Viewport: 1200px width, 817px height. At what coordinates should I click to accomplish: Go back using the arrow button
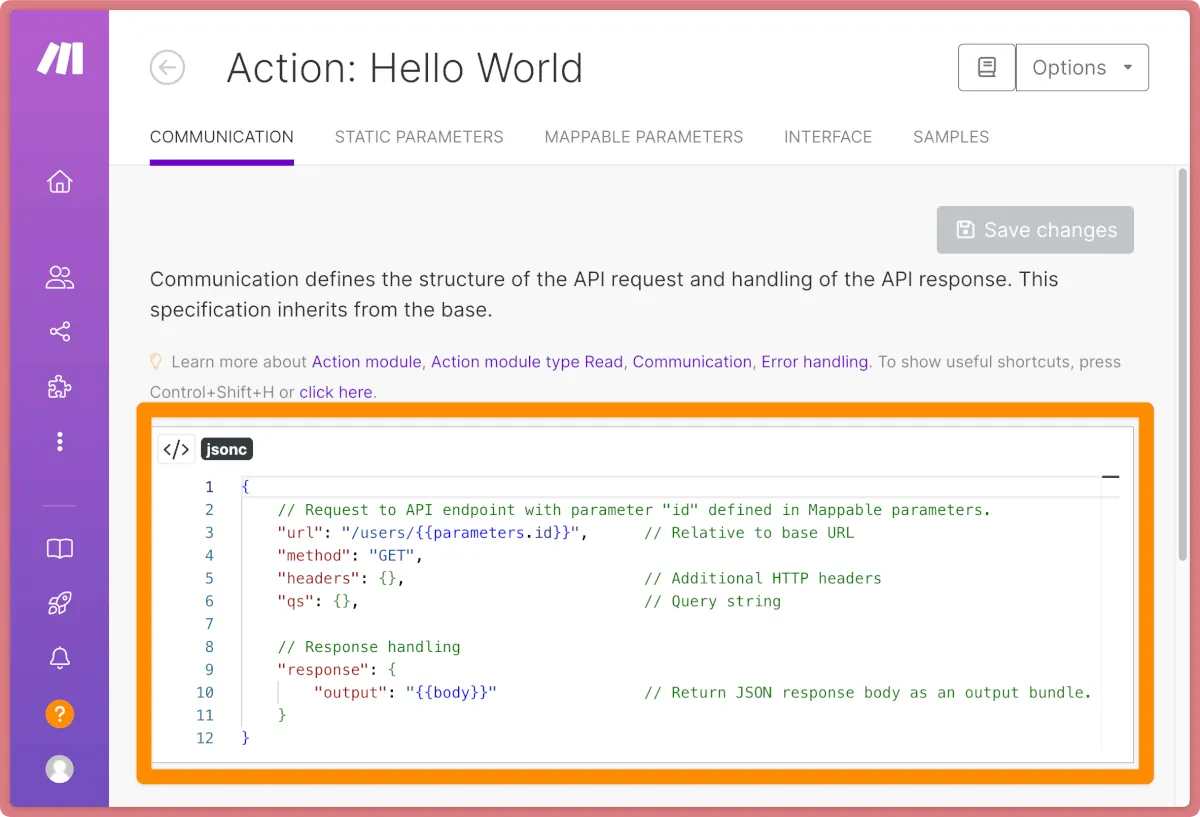click(167, 68)
